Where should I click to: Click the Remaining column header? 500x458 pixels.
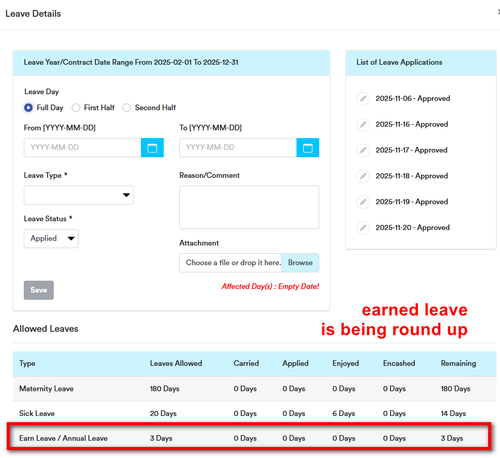click(458, 363)
